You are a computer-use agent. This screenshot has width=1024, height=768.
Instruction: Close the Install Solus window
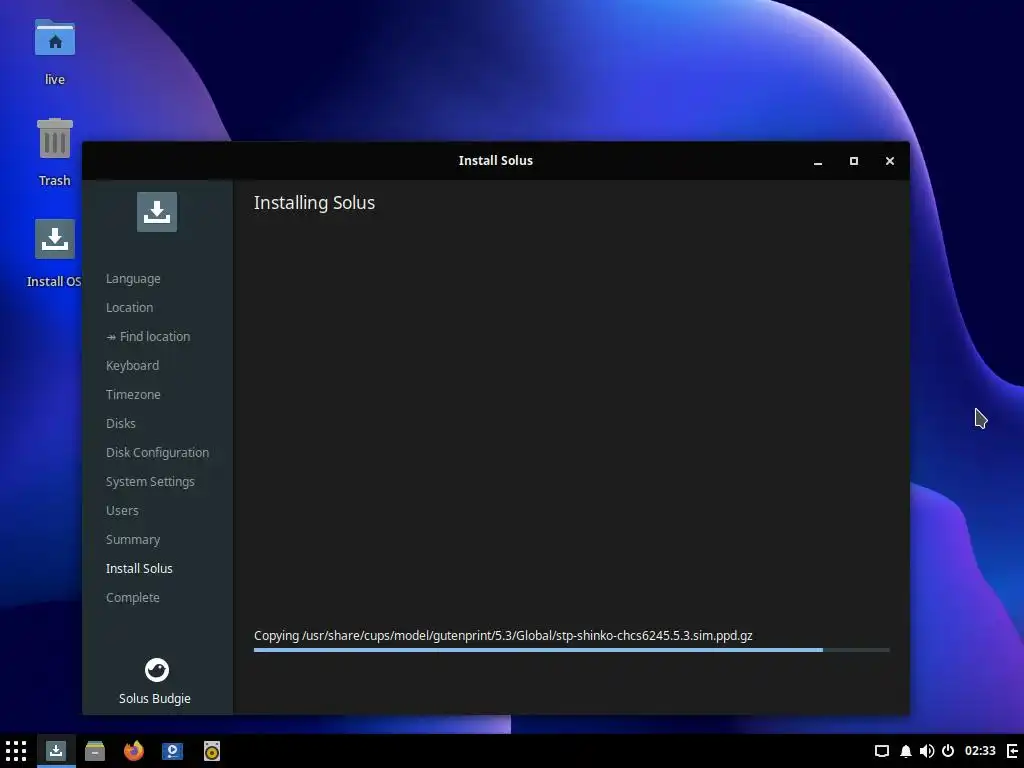889,161
